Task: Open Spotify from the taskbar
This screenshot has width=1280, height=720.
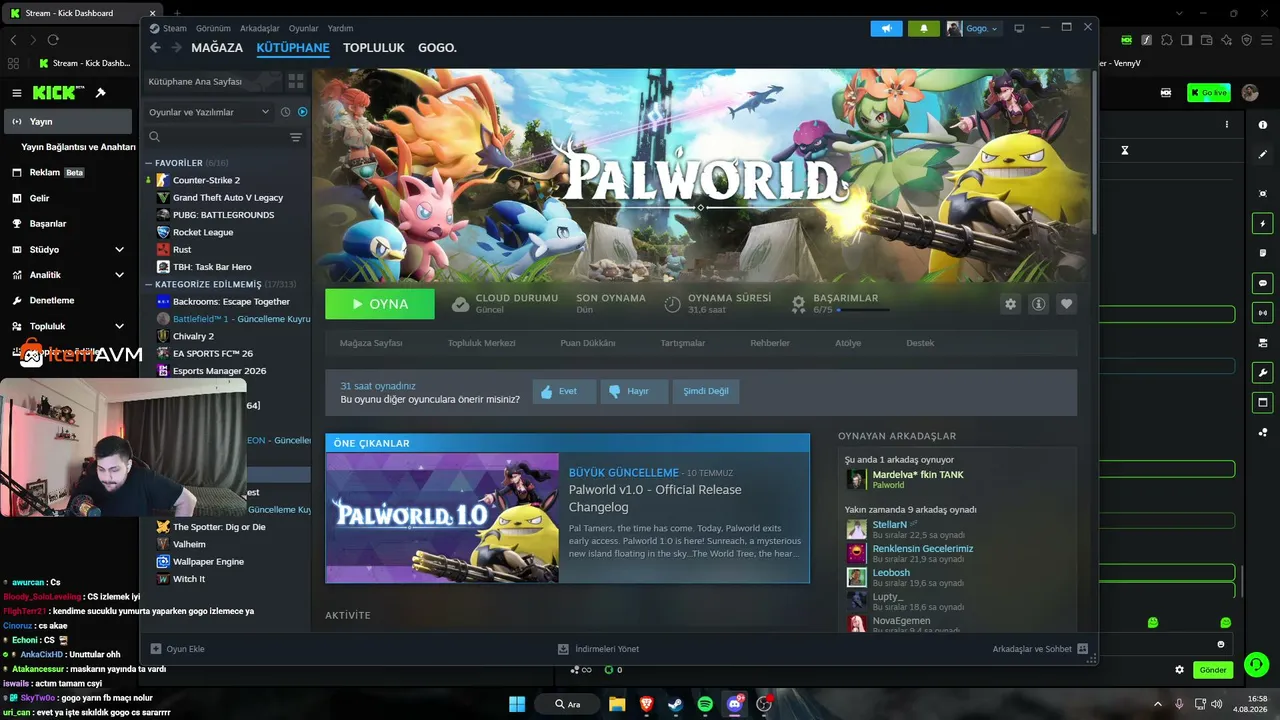Action: [x=705, y=704]
